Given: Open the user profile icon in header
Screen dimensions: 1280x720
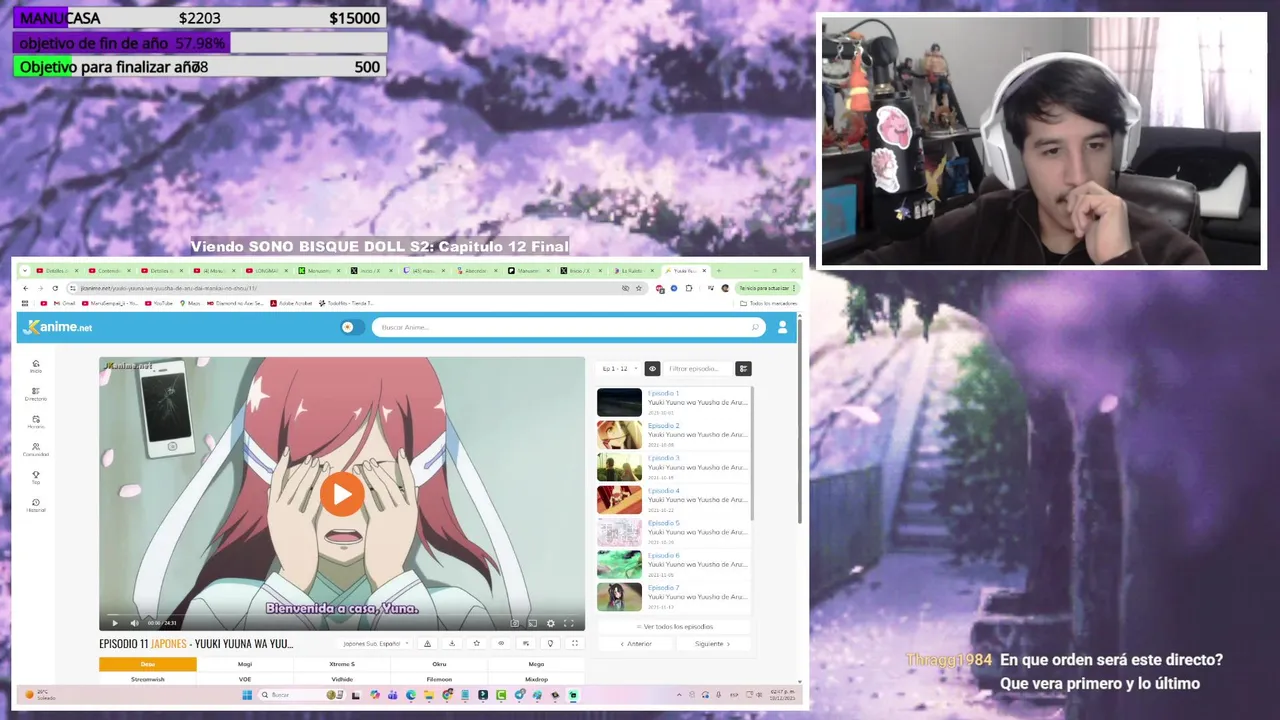Looking at the screenshot, I should point(782,327).
